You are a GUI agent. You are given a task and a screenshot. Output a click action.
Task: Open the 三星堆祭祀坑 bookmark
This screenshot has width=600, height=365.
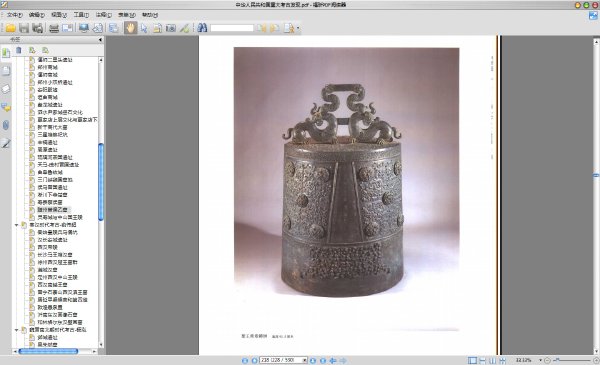pos(52,135)
